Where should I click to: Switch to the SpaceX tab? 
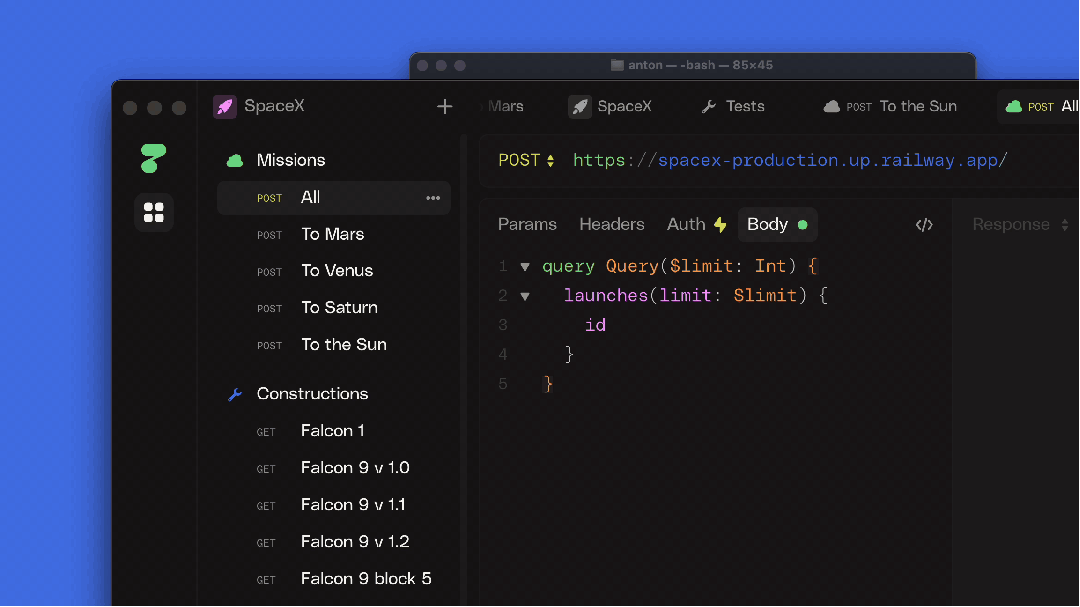[x=610, y=106]
